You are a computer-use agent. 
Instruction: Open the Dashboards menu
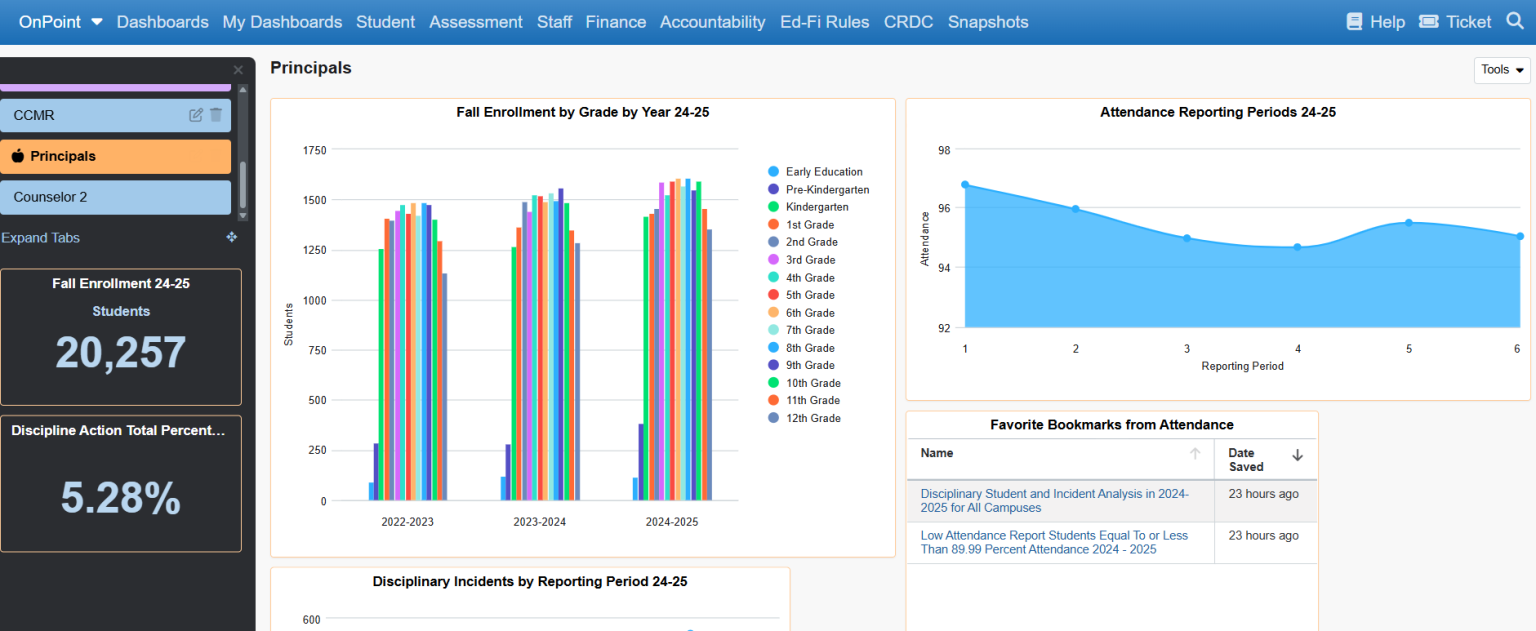click(162, 21)
